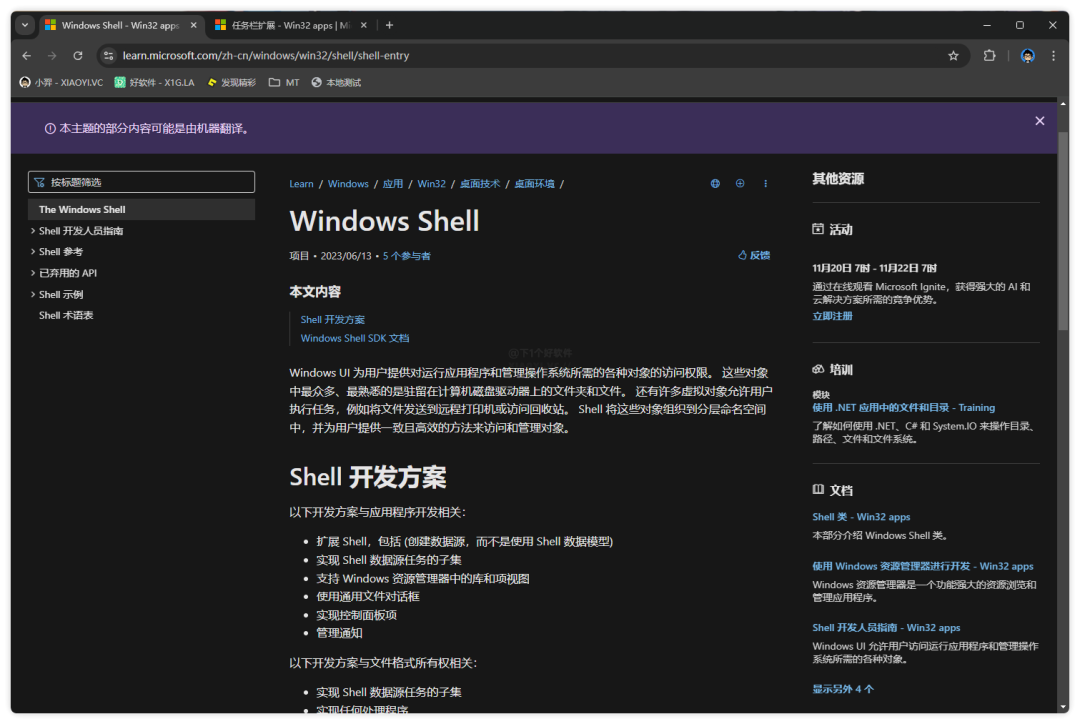The height and width of the screenshot is (724, 1080).
Task: Click the Windows breadcrumb link
Action: (x=348, y=184)
